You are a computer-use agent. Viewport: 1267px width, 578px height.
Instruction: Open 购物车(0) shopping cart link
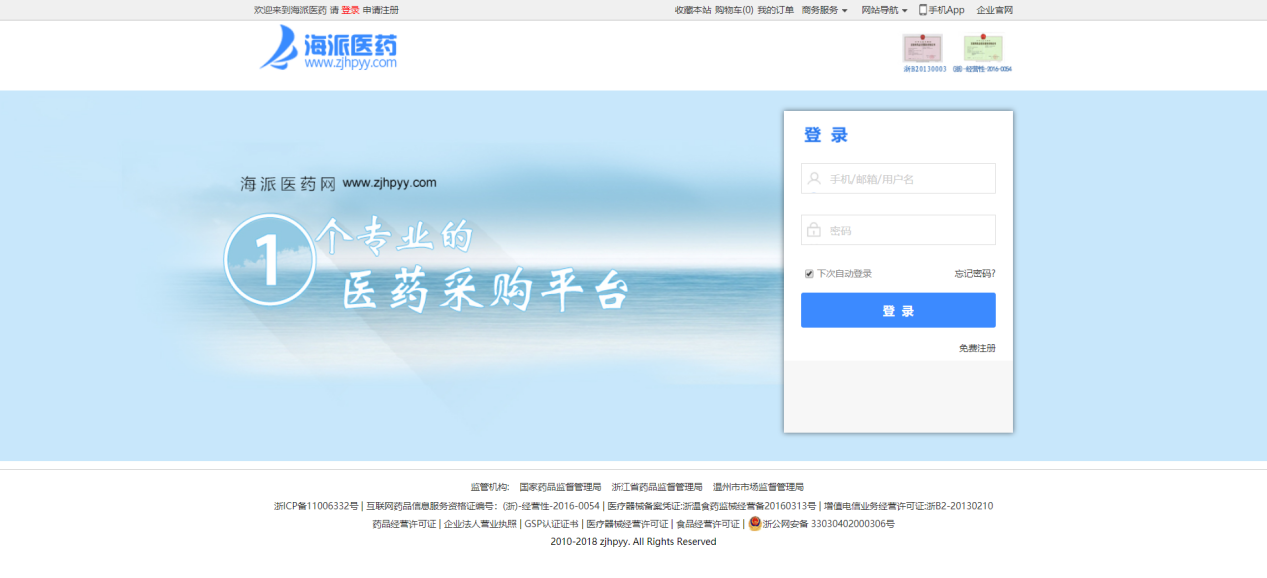pos(733,10)
